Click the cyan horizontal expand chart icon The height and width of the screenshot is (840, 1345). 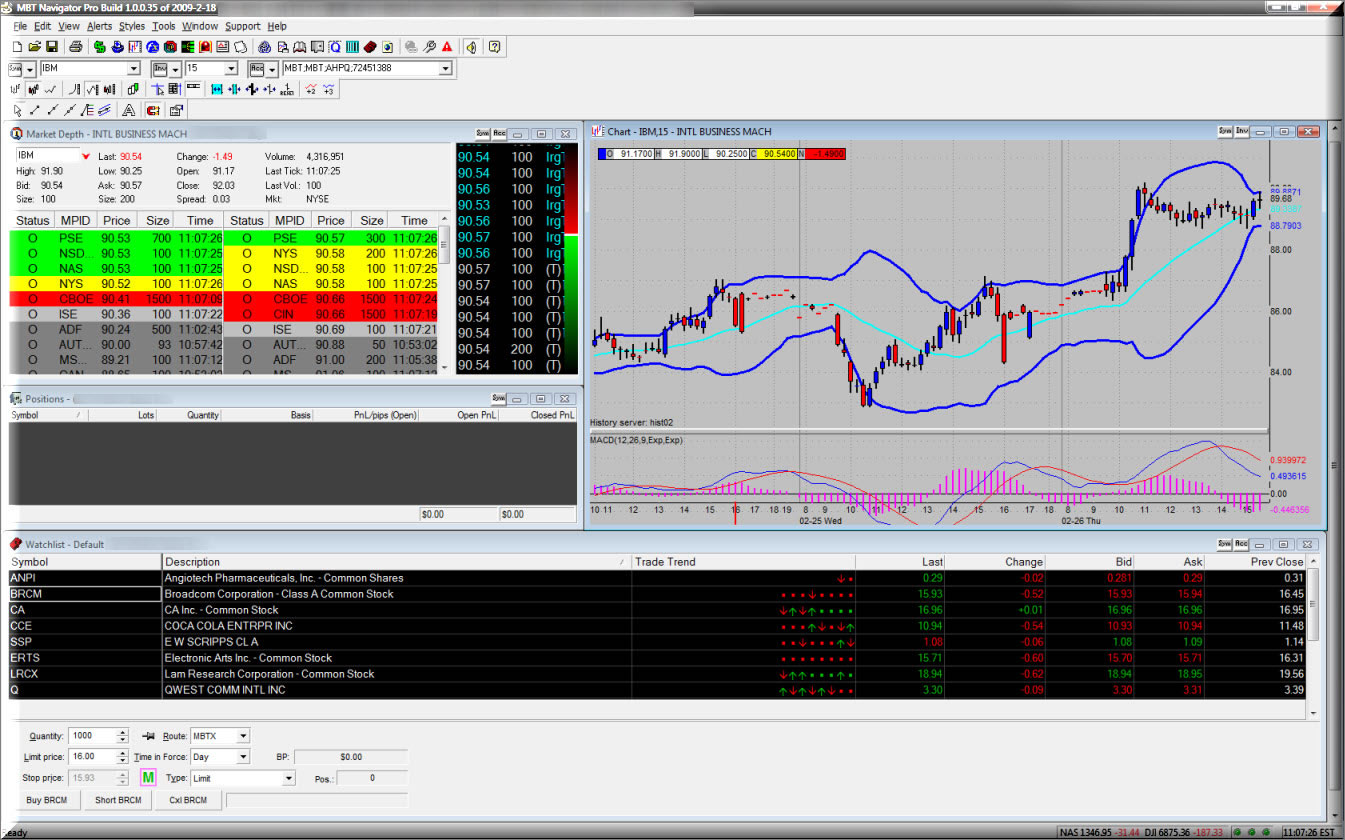217,89
